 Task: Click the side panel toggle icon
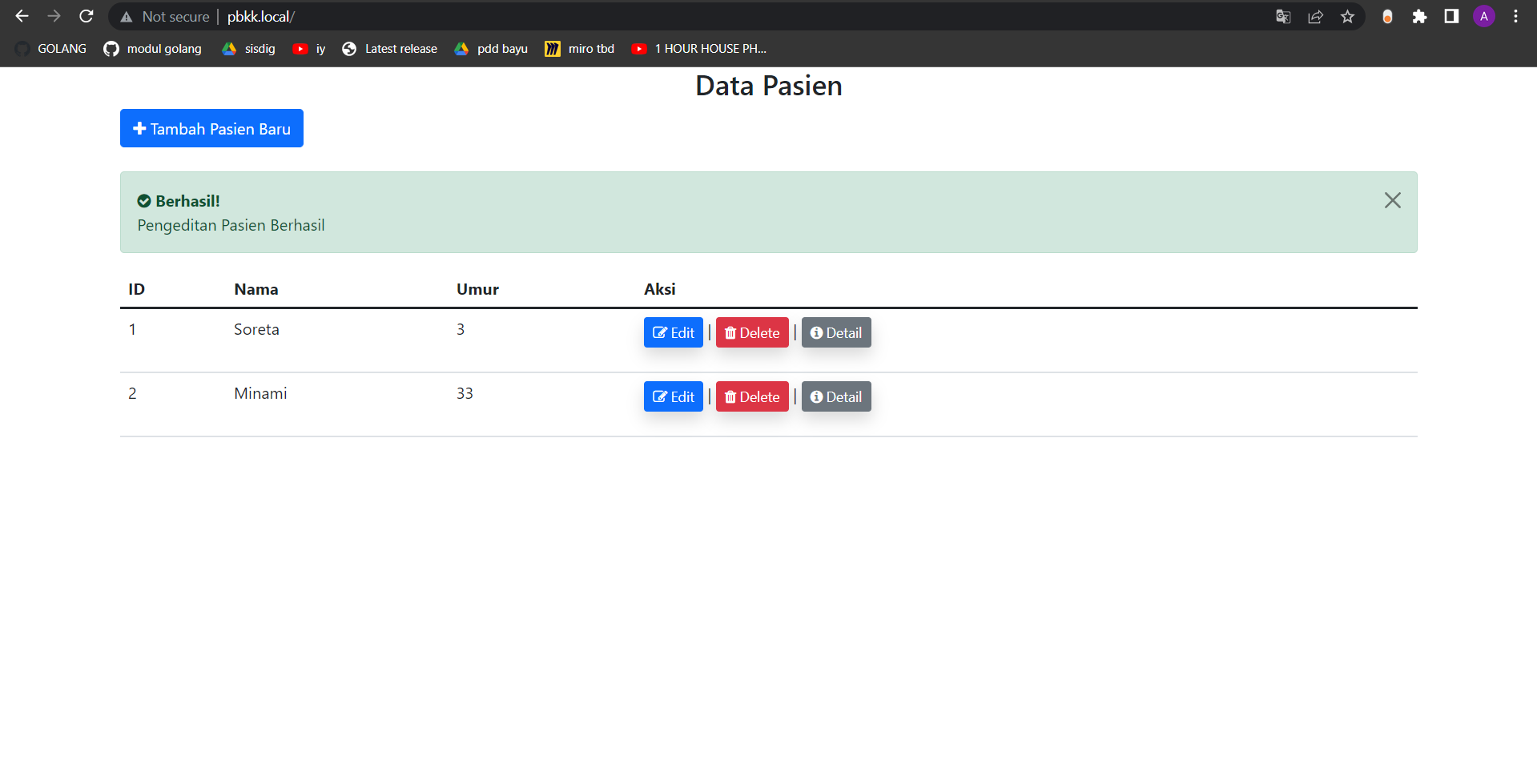click(1451, 16)
